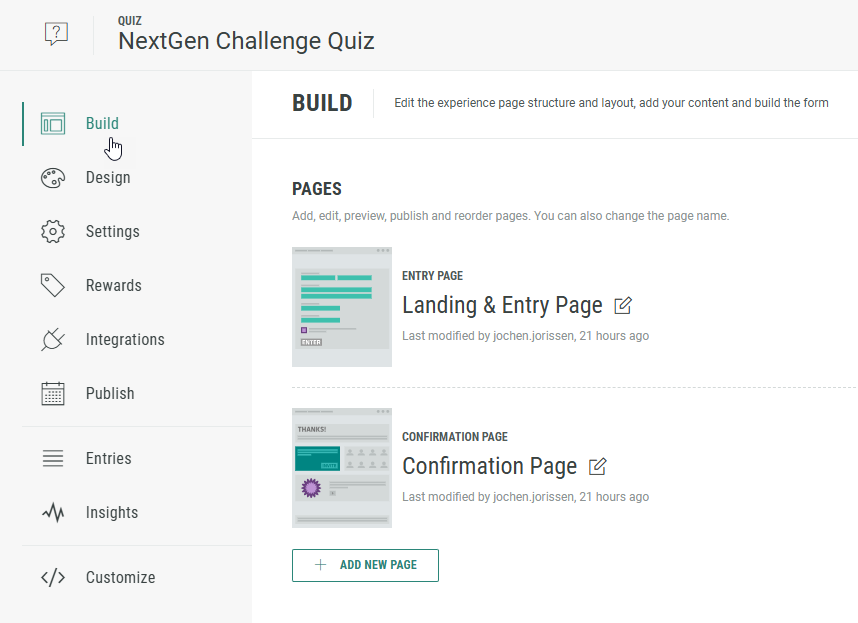The image size is (858, 623).
Task: Switch to the Insights section
Action: pos(112,513)
